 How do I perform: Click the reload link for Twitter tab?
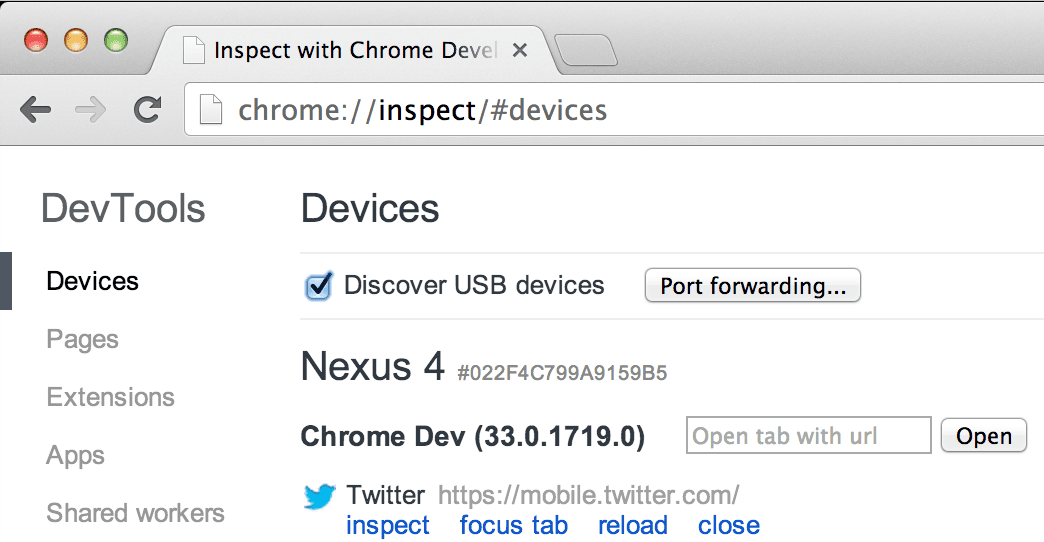pos(633,525)
